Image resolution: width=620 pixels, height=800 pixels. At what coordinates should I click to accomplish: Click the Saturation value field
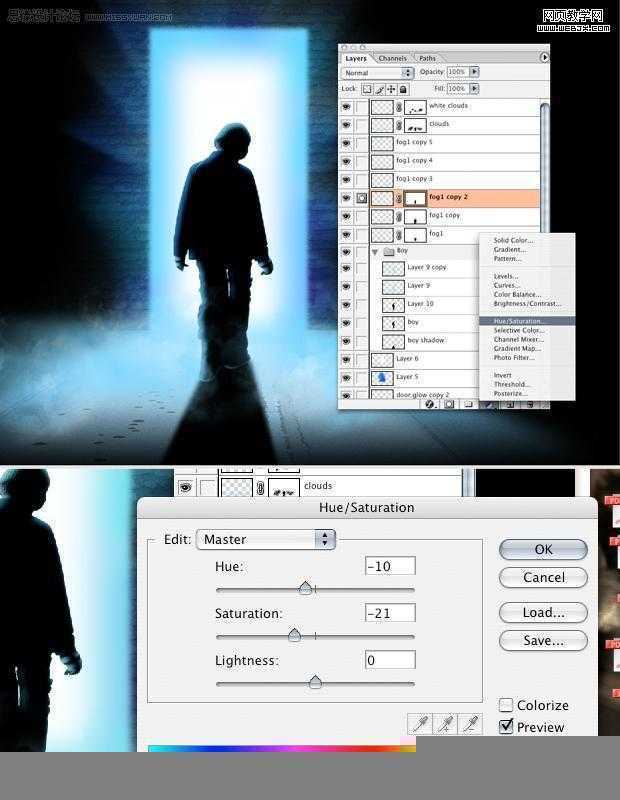pyautogui.click(x=390, y=613)
